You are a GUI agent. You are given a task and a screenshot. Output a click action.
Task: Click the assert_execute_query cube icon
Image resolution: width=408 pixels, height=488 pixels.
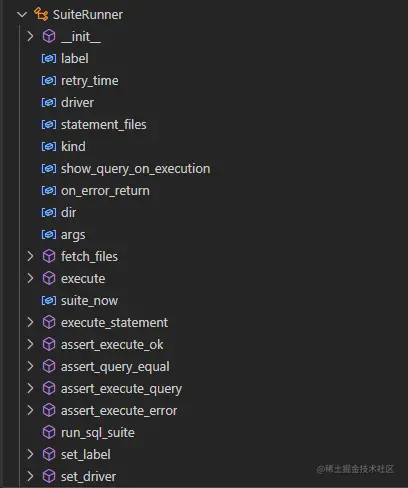[x=49, y=388]
